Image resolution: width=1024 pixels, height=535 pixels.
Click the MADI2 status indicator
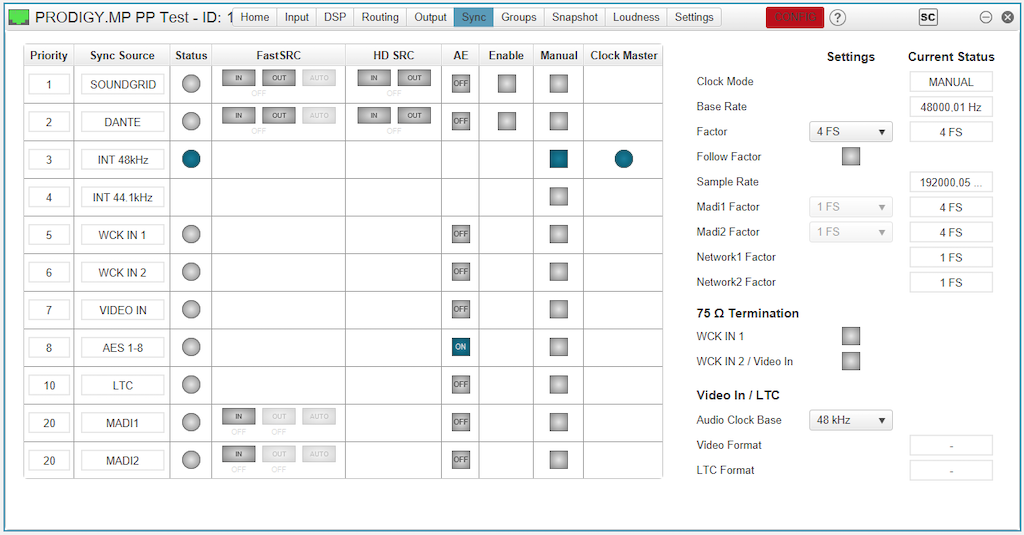(191, 460)
